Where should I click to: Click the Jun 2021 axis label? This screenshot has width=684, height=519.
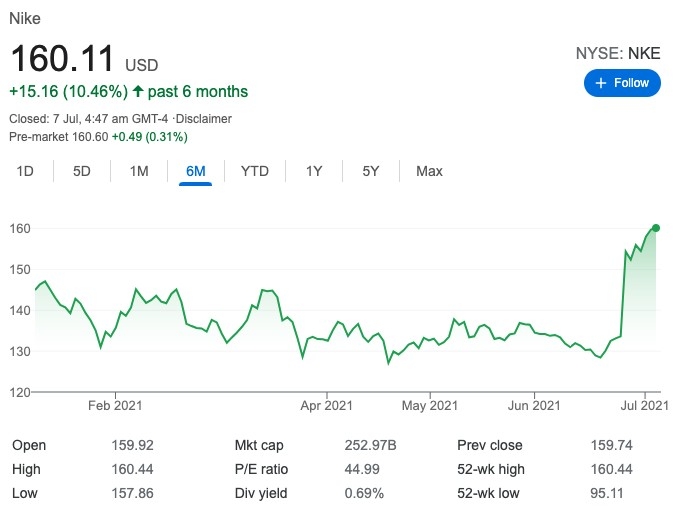coord(534,406)
